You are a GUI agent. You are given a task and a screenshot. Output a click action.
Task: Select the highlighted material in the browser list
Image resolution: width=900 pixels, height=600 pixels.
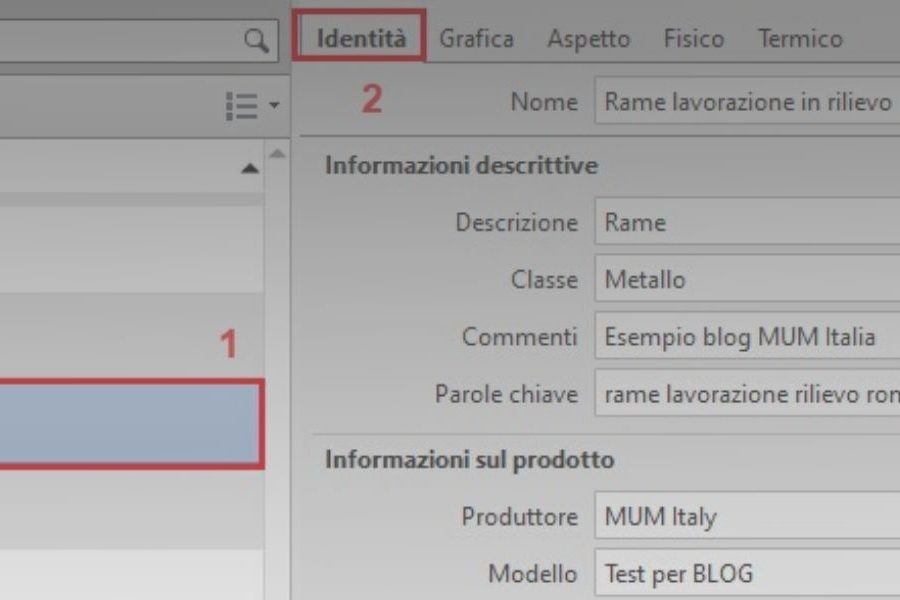(x=130, y=424)
